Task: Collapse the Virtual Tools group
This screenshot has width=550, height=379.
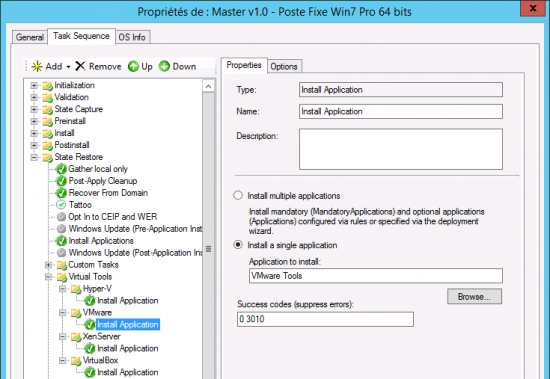Action: pos(48,277)
